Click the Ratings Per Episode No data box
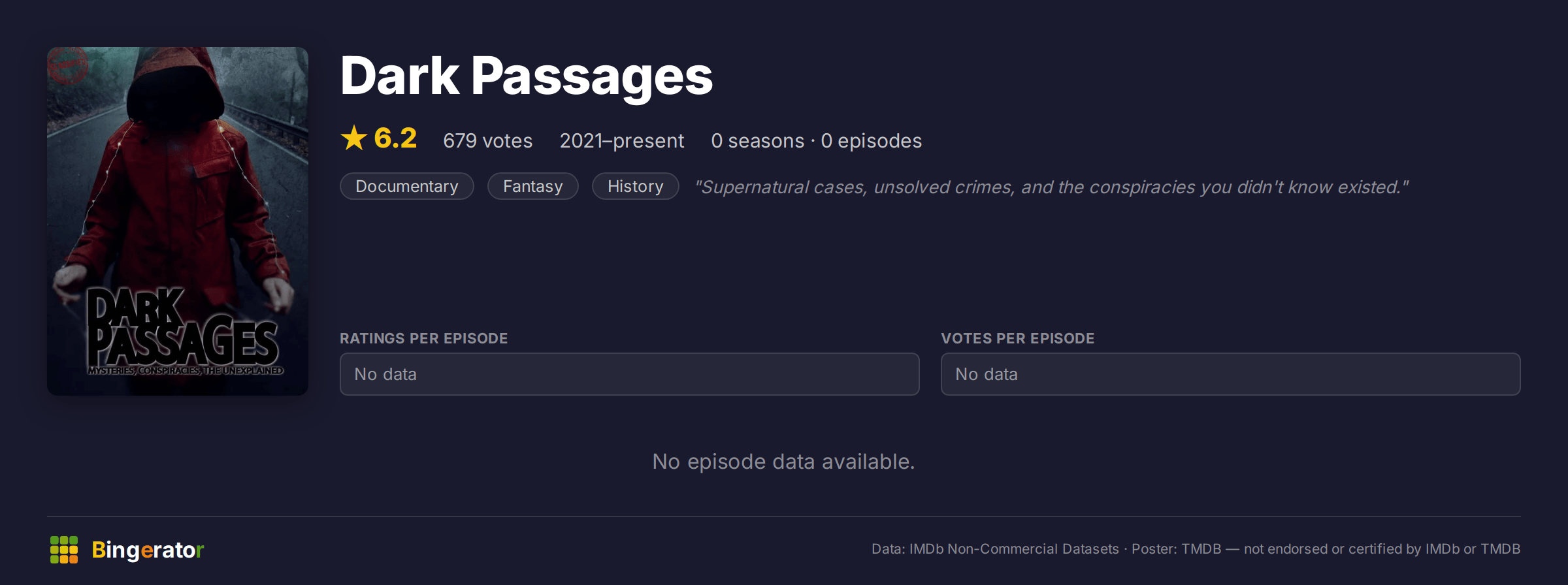Image resolution: width=1568 pixels, height=585 pixels. (x=630, y=374)
